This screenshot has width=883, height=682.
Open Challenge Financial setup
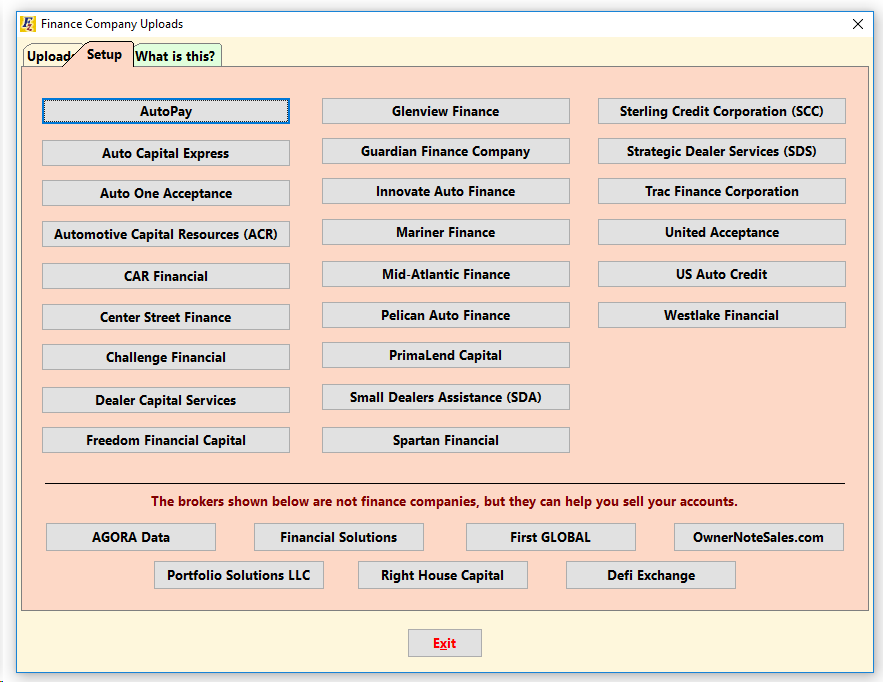click(x=166, y=357)
